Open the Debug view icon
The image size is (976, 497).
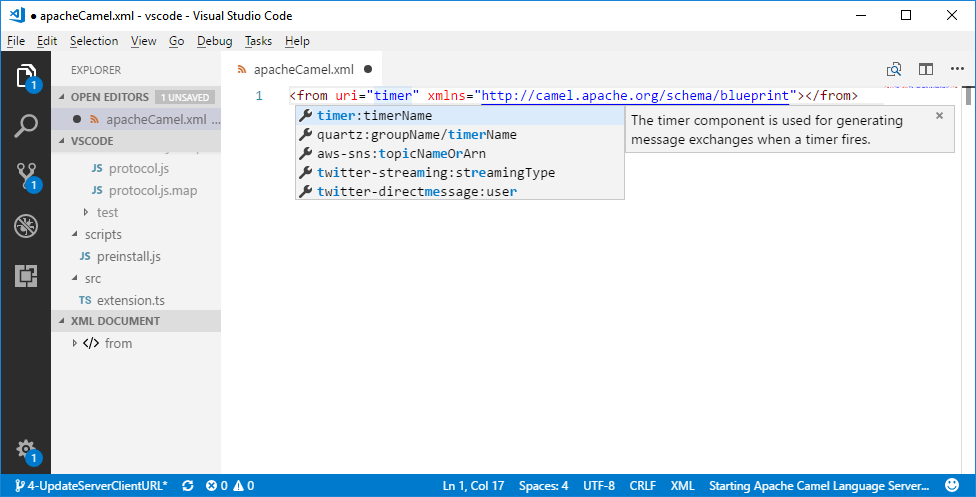click(x=26, y=226)
